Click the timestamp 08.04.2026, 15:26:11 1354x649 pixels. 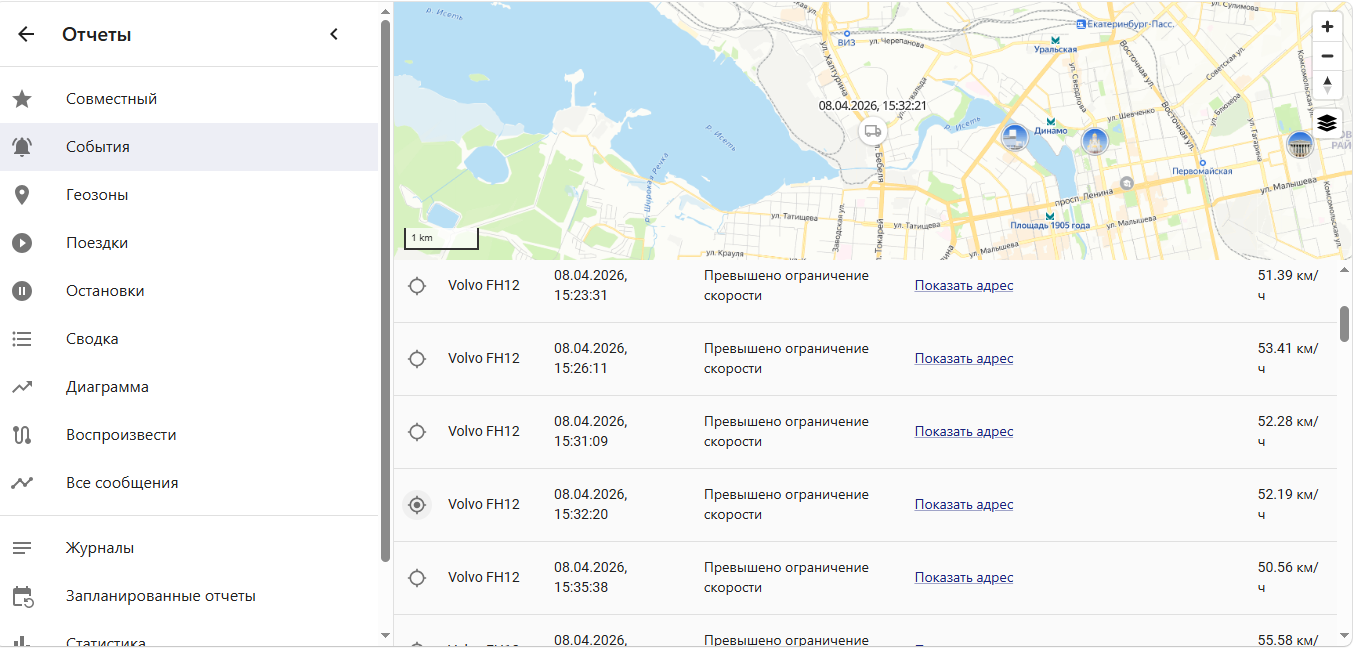[x=591, y=359]
